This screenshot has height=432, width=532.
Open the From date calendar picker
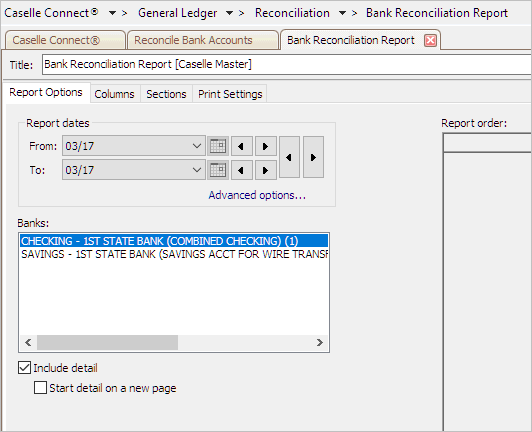(218, 146)
